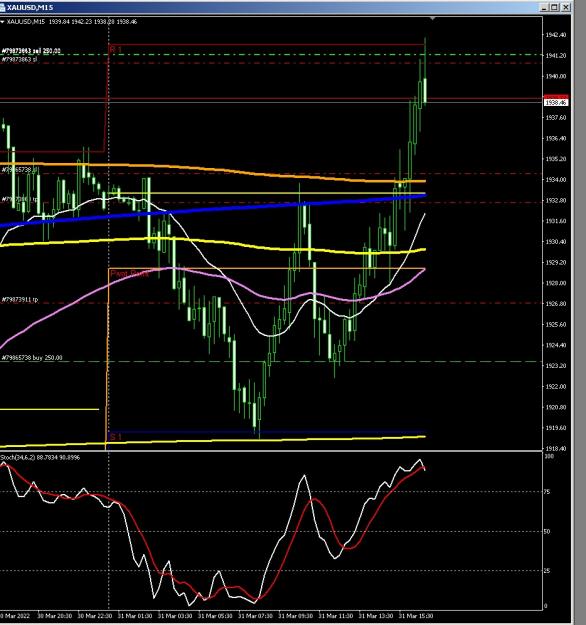Click time axis label 30 Mar 22:30
This screenshot has width=586, height=625.
pyautogui.click(x=95, y=616)
